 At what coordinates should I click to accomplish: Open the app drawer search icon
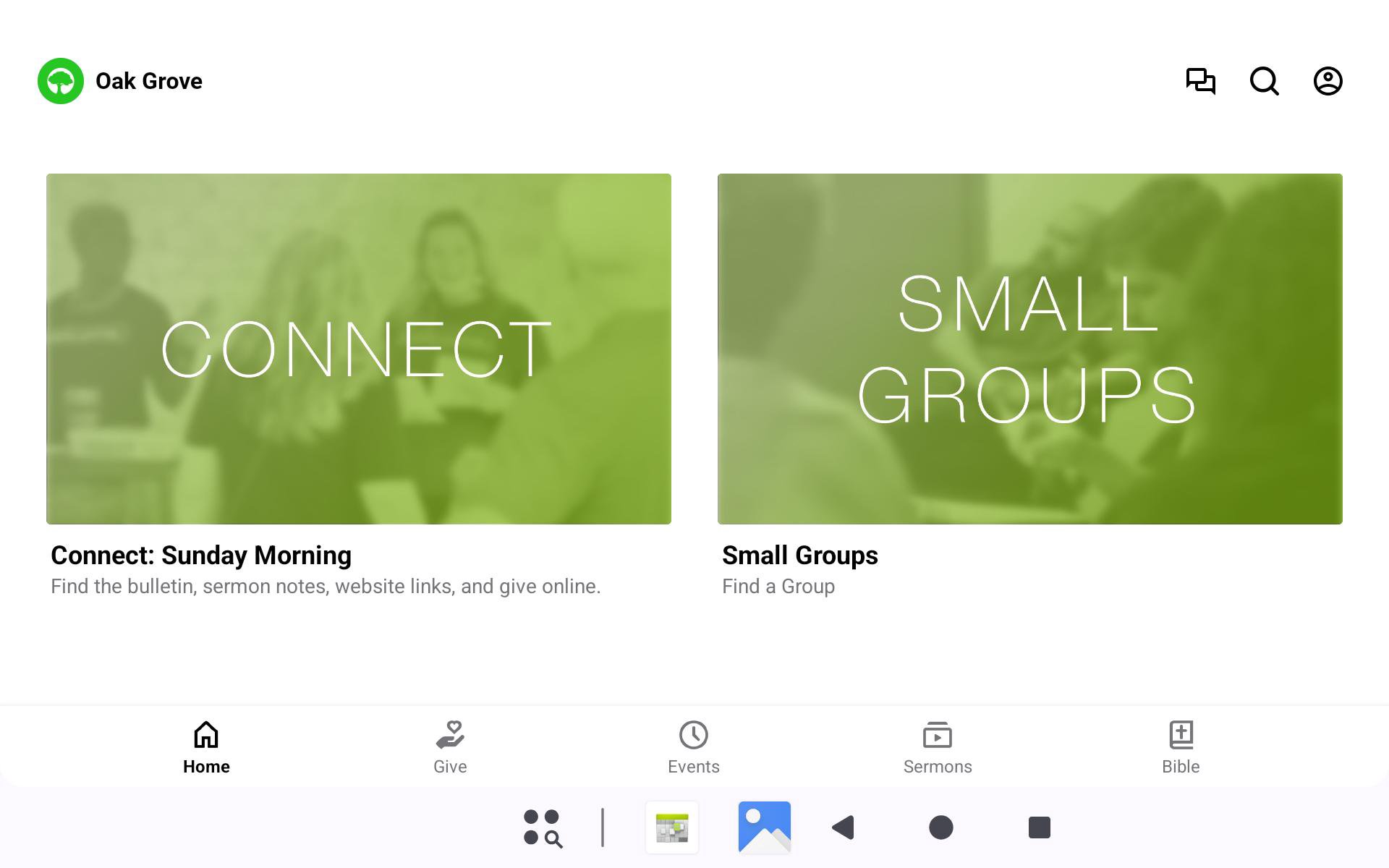(543, 827)
